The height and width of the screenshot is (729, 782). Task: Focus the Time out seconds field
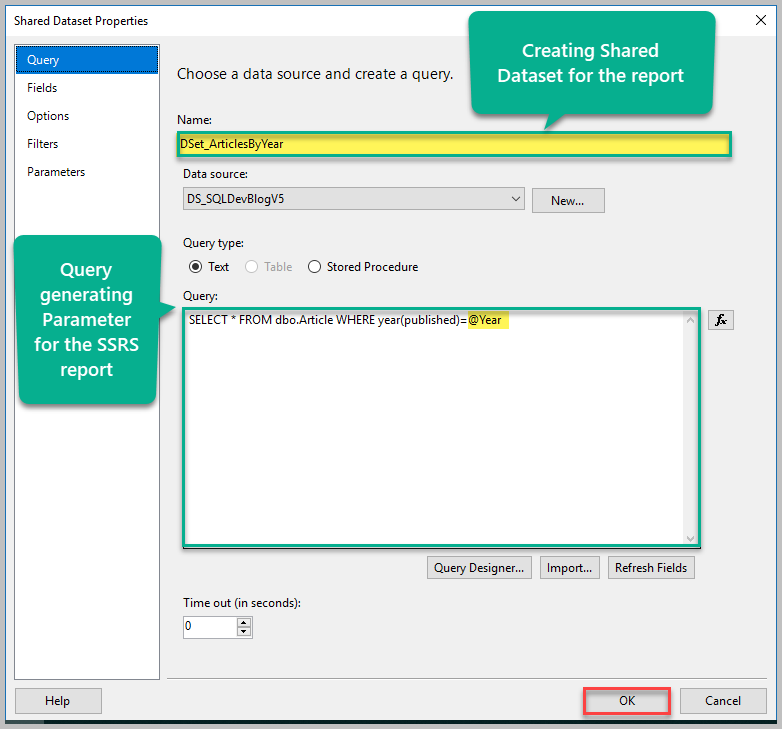210,627
